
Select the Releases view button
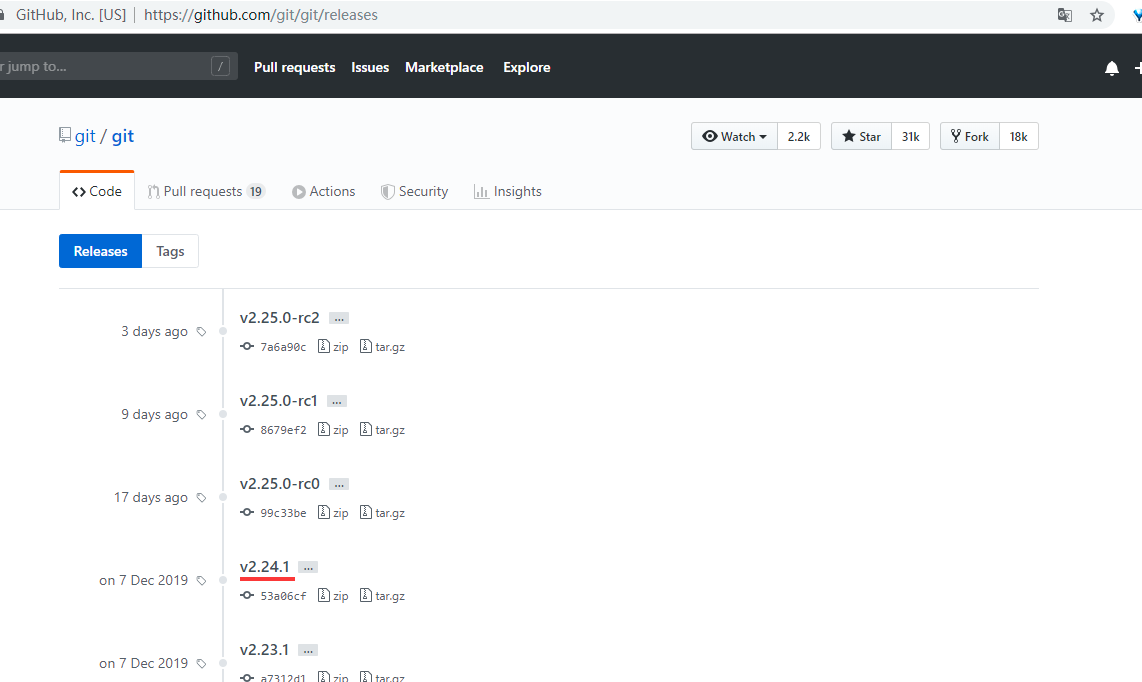101,251
